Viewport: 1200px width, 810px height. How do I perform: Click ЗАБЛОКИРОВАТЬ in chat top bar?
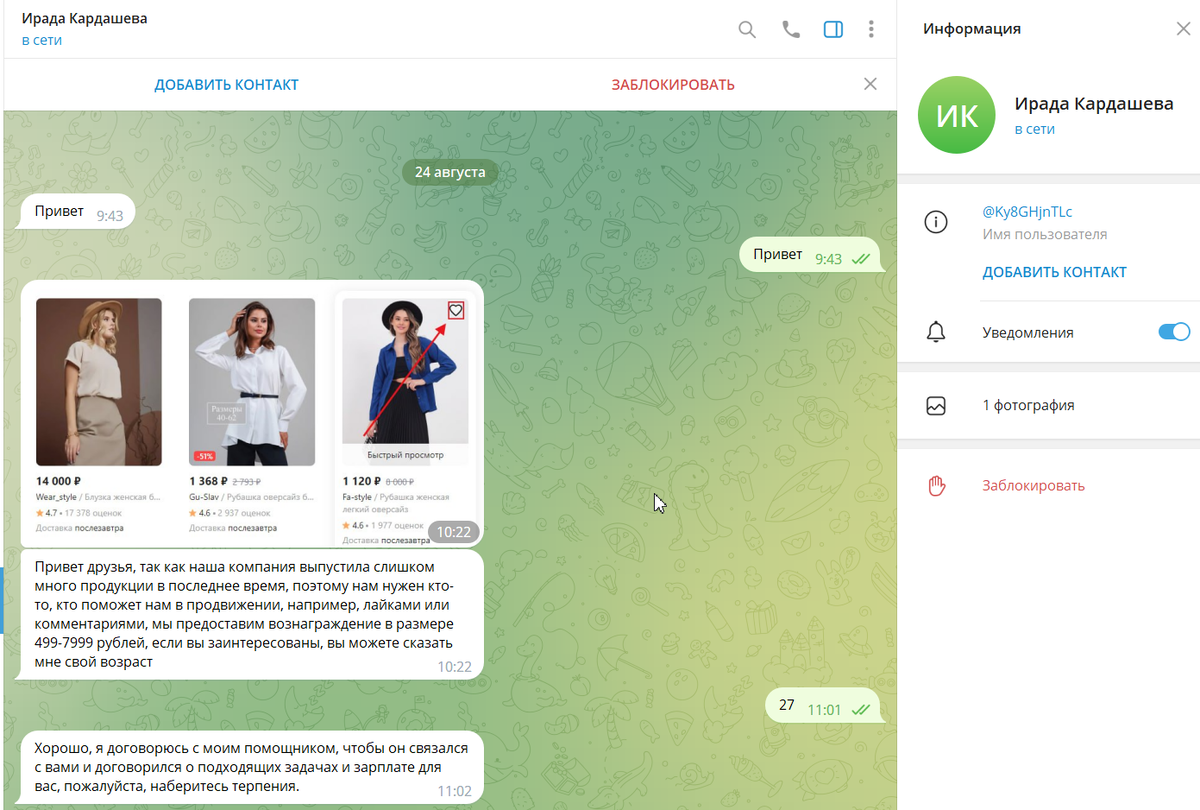(x=673, y=85)
